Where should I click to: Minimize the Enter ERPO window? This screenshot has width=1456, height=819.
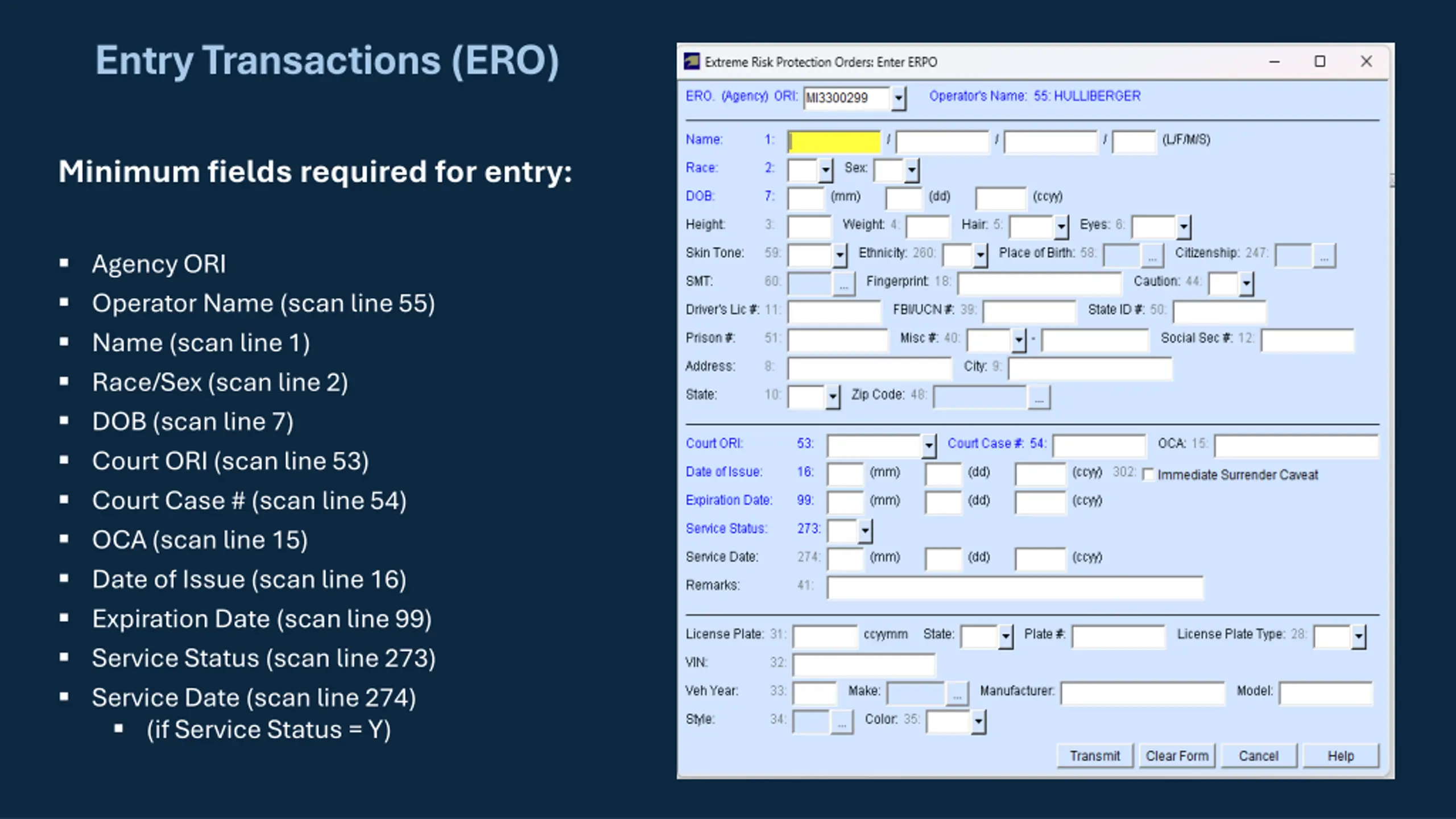[1275, 61]
